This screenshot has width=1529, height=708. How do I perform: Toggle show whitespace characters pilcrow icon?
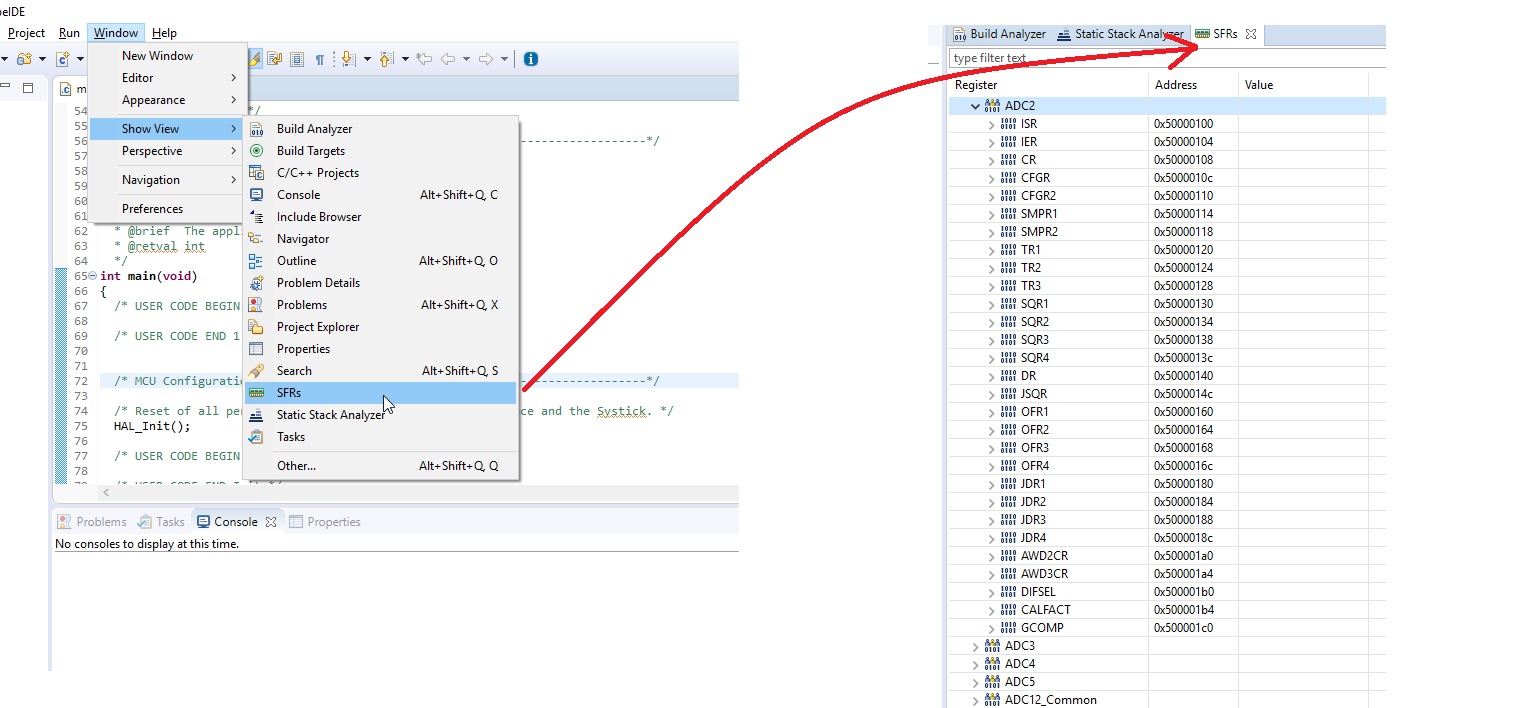pyautogui.click(x=320, y=59)
